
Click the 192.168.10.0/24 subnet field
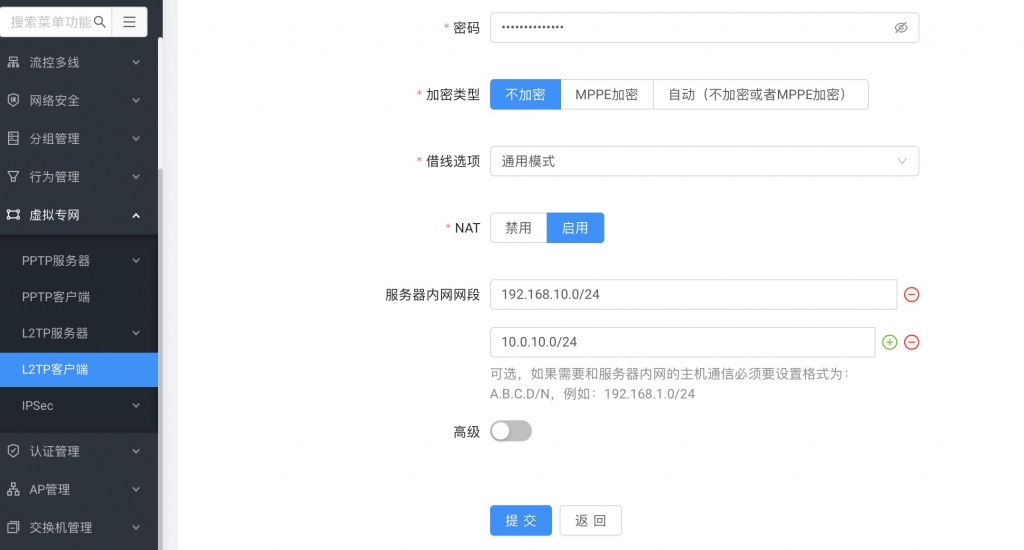pos(693,295)
